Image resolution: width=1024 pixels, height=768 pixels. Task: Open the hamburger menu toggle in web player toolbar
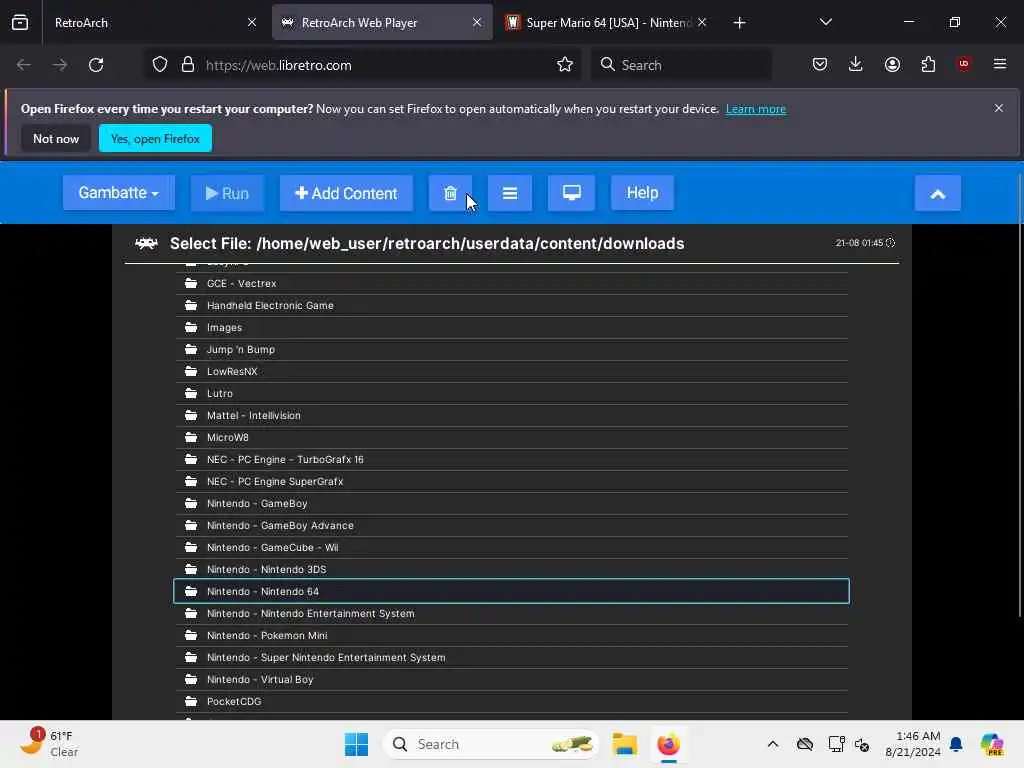click(510, 193)
